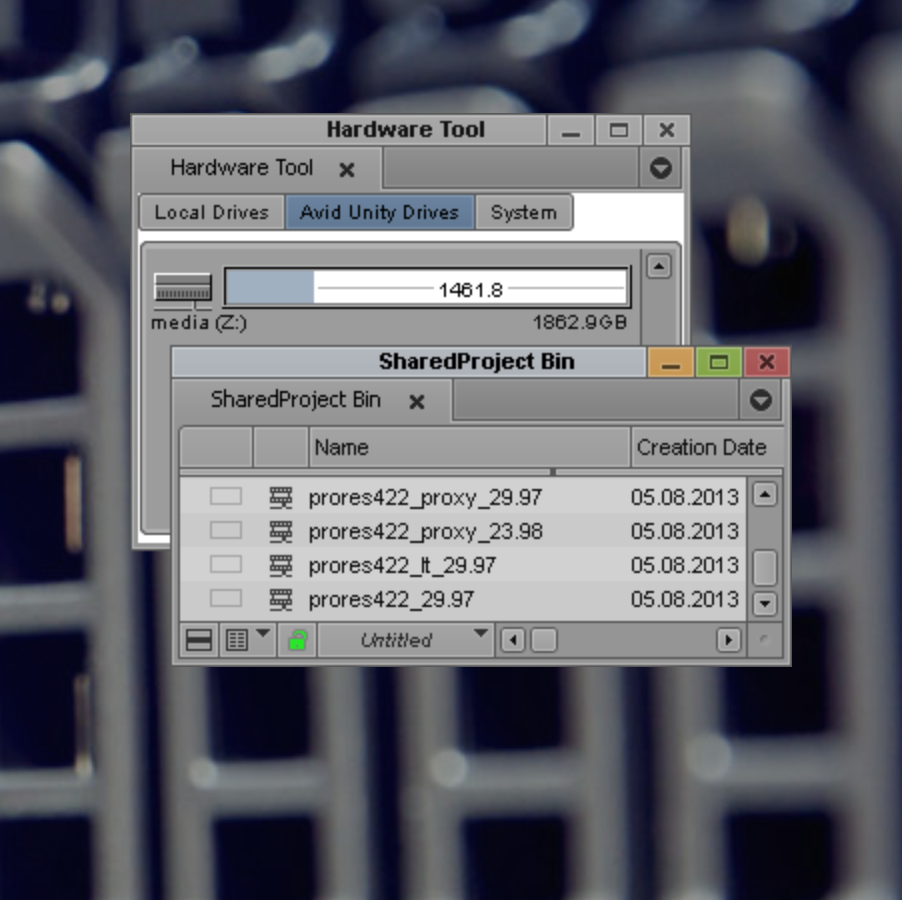This screenshot has width=902, height=900.
Task: Select the media (Z:) drive icon
Action: pos(182,289)
